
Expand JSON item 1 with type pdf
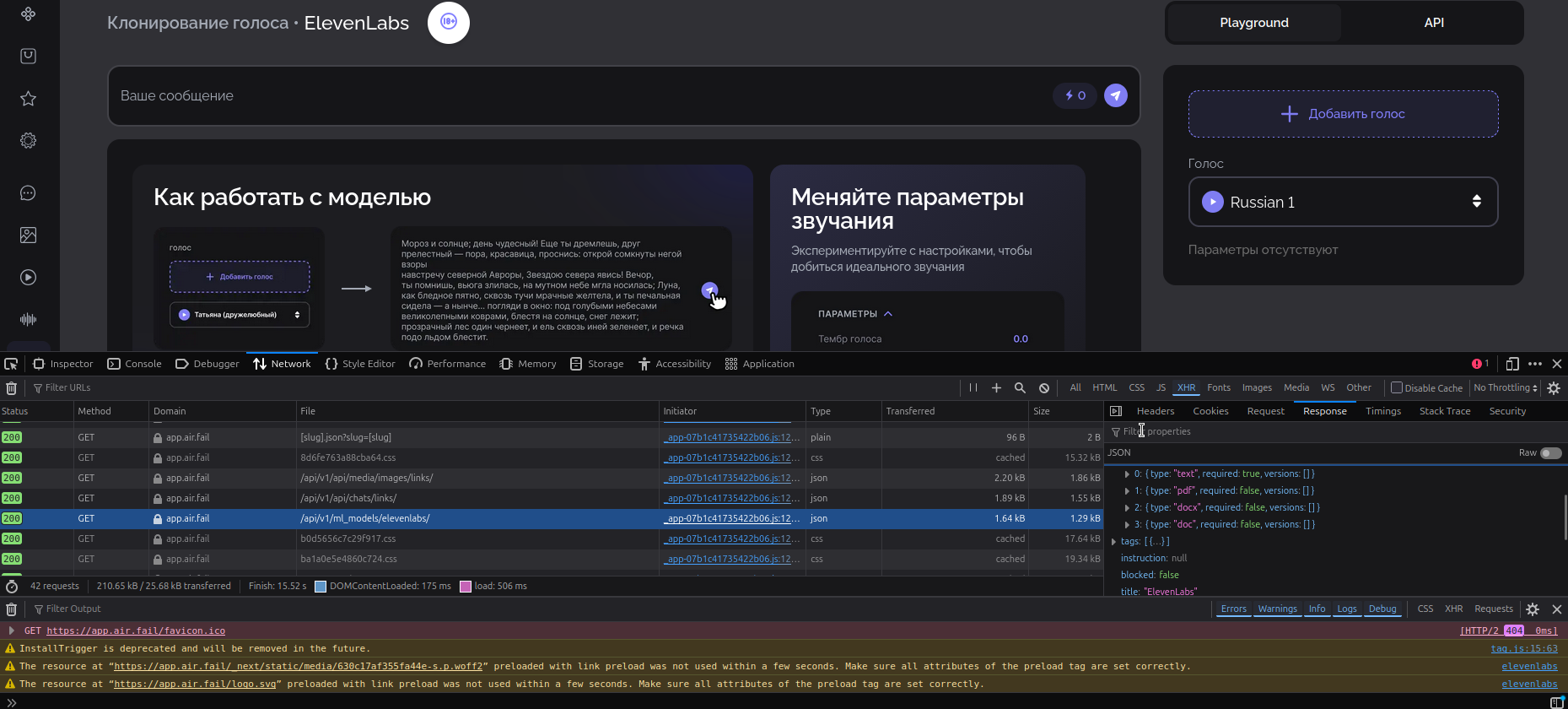point(1127,491)
